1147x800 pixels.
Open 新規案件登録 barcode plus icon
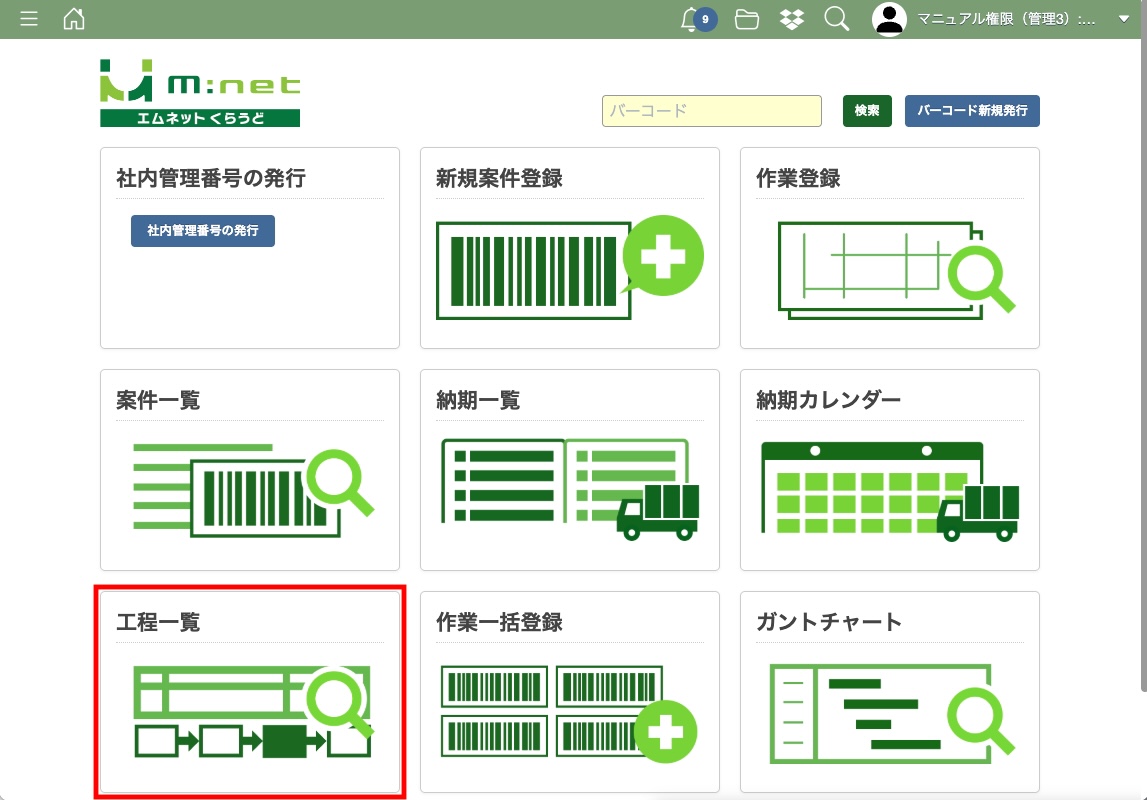point(569,268)
